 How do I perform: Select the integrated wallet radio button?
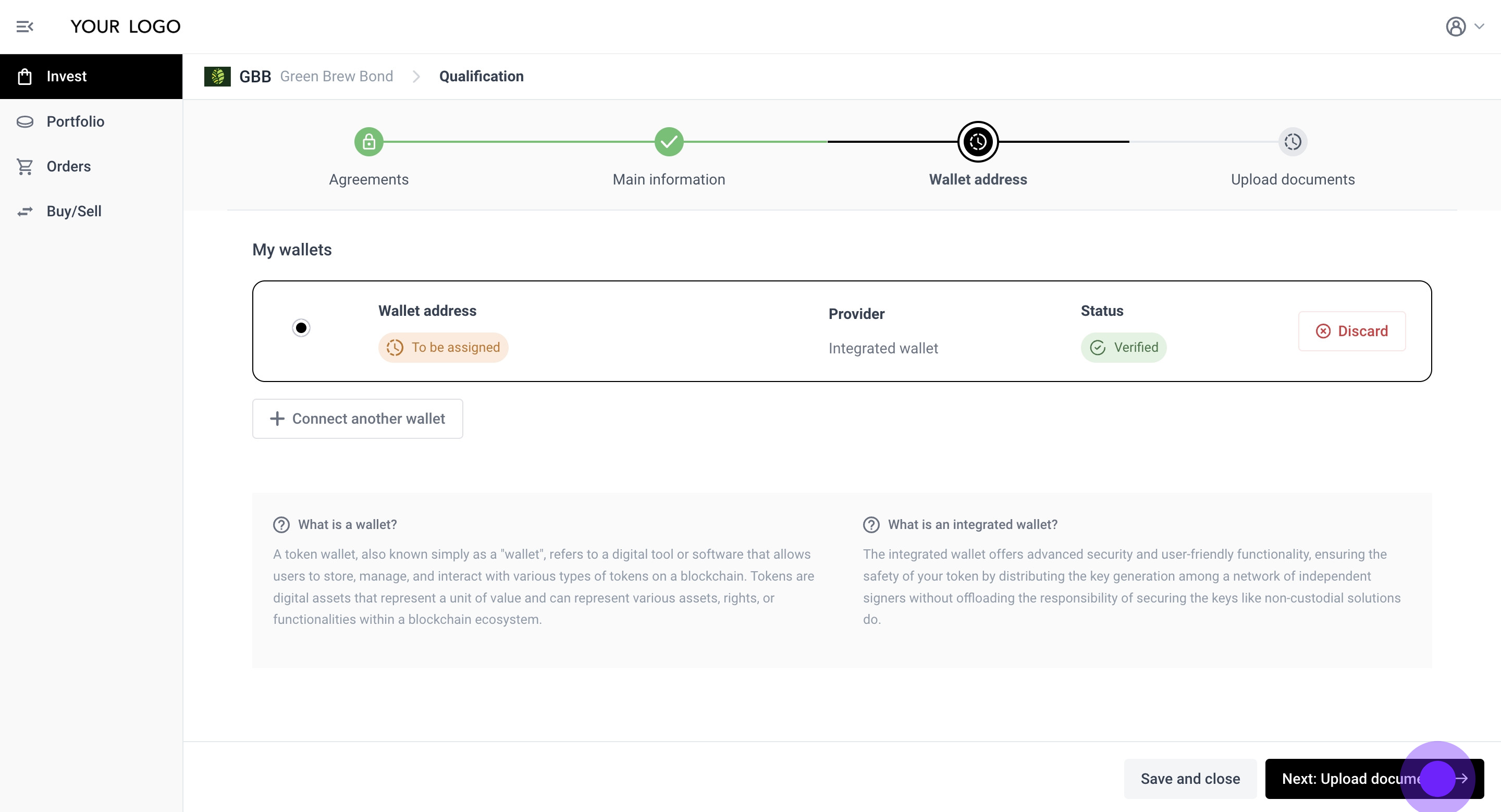301,328
